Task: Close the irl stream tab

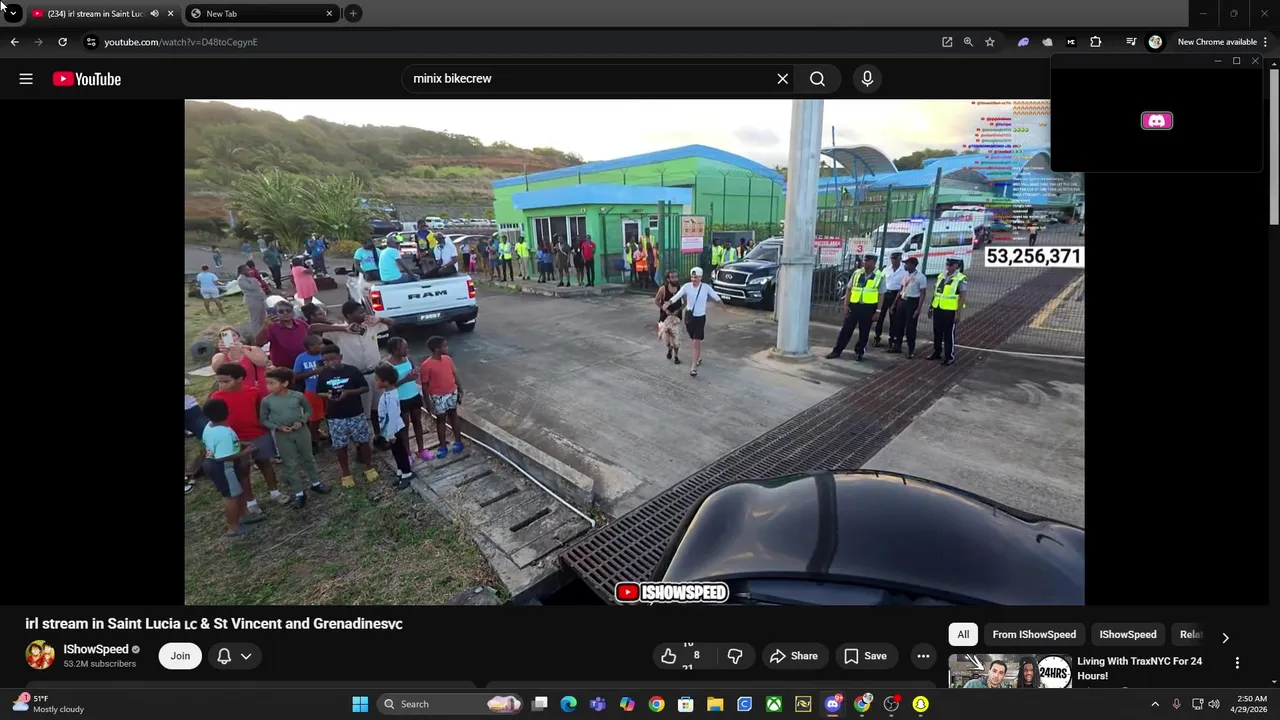Action: (170, 13)
